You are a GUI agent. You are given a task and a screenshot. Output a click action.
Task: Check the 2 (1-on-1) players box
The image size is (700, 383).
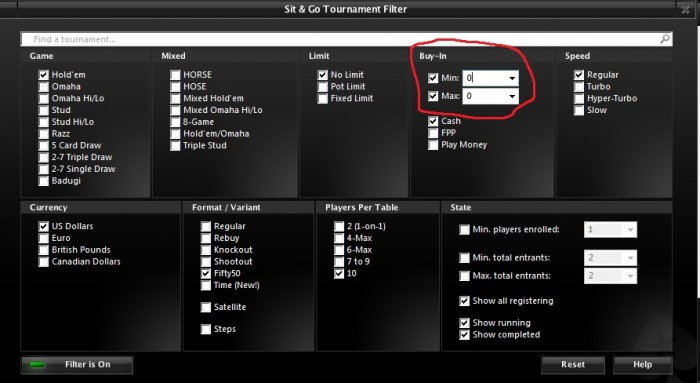(339, 226)
